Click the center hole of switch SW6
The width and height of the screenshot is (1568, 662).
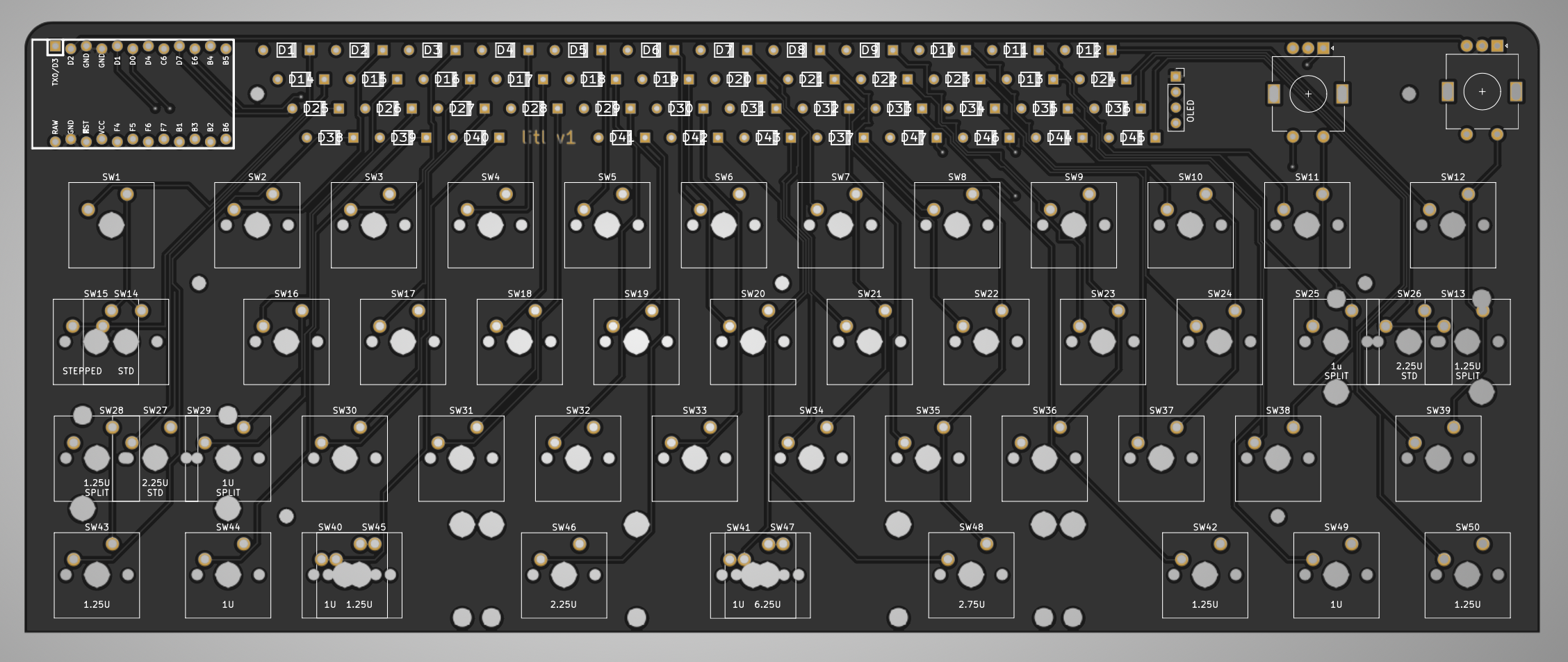(x=724, y=225)
